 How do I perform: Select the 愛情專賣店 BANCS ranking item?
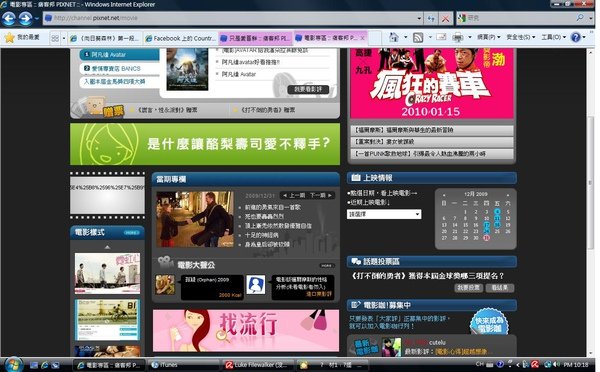tap(119, 69)
